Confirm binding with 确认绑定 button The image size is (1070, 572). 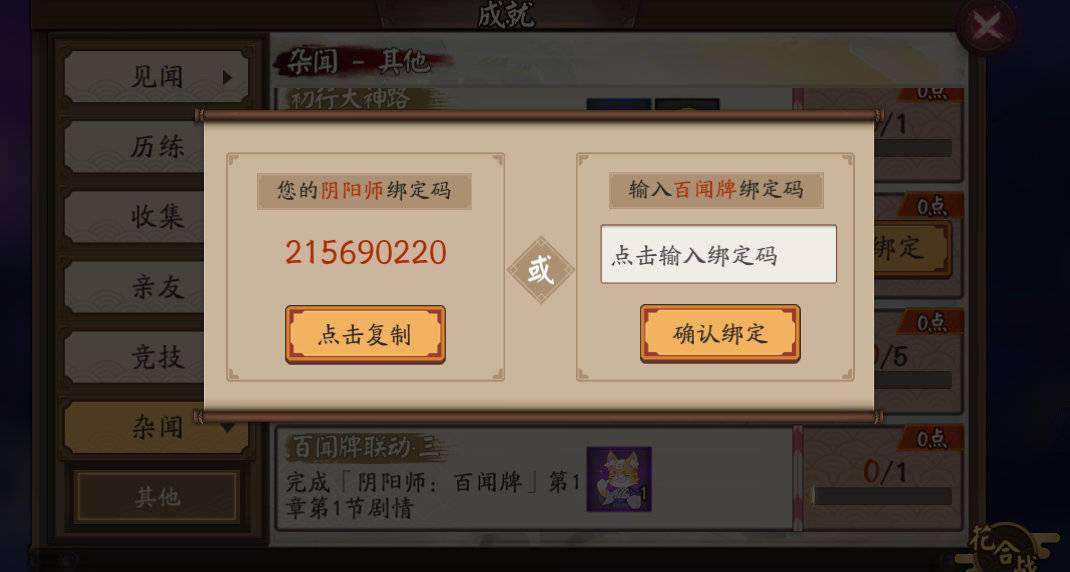pos(720,333)
